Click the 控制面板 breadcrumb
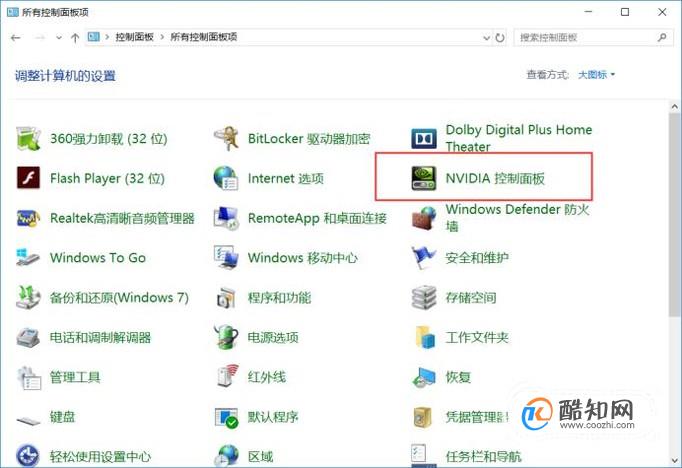 point(134,37)
